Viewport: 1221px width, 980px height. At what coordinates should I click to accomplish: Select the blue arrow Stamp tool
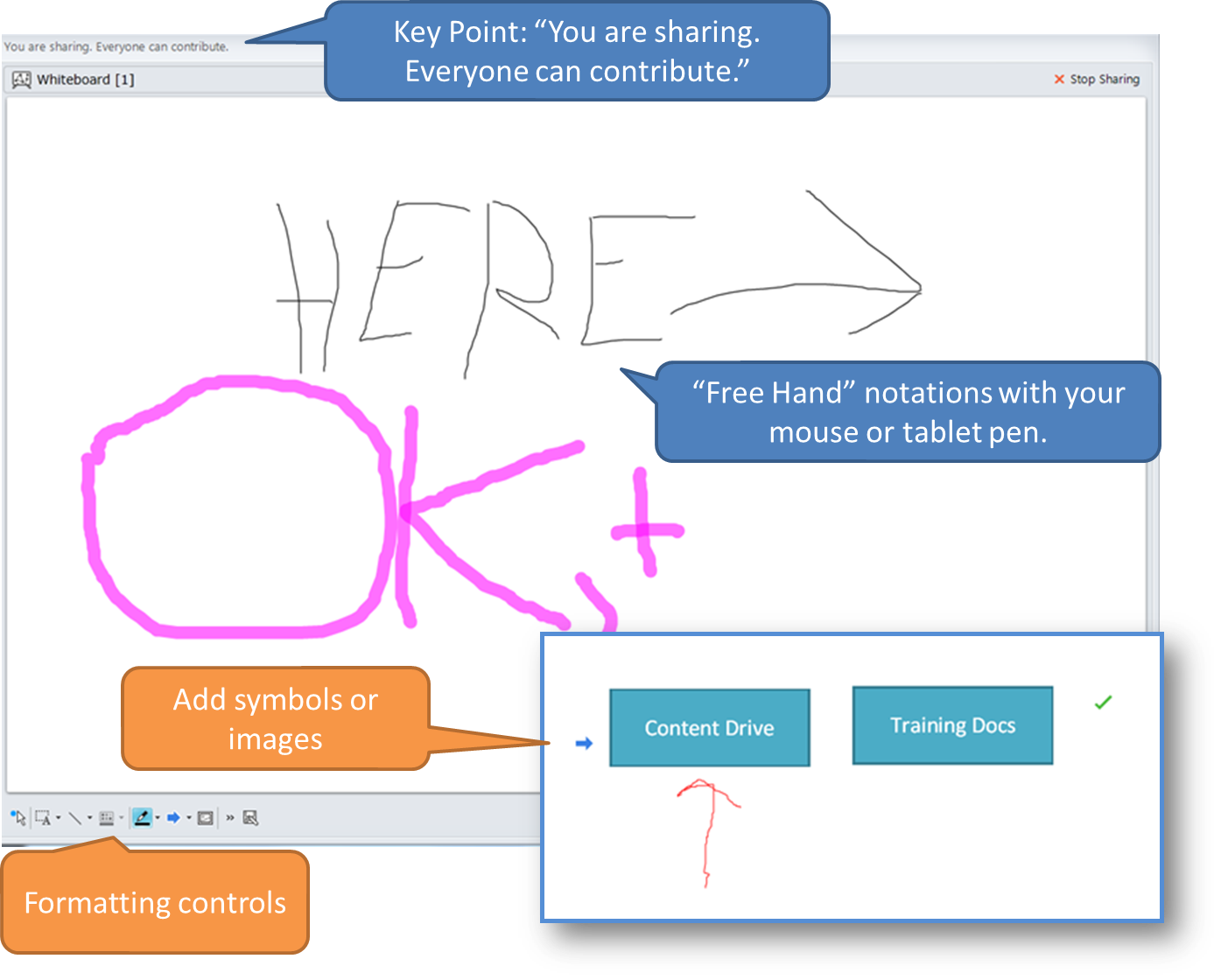pos(173,817)
